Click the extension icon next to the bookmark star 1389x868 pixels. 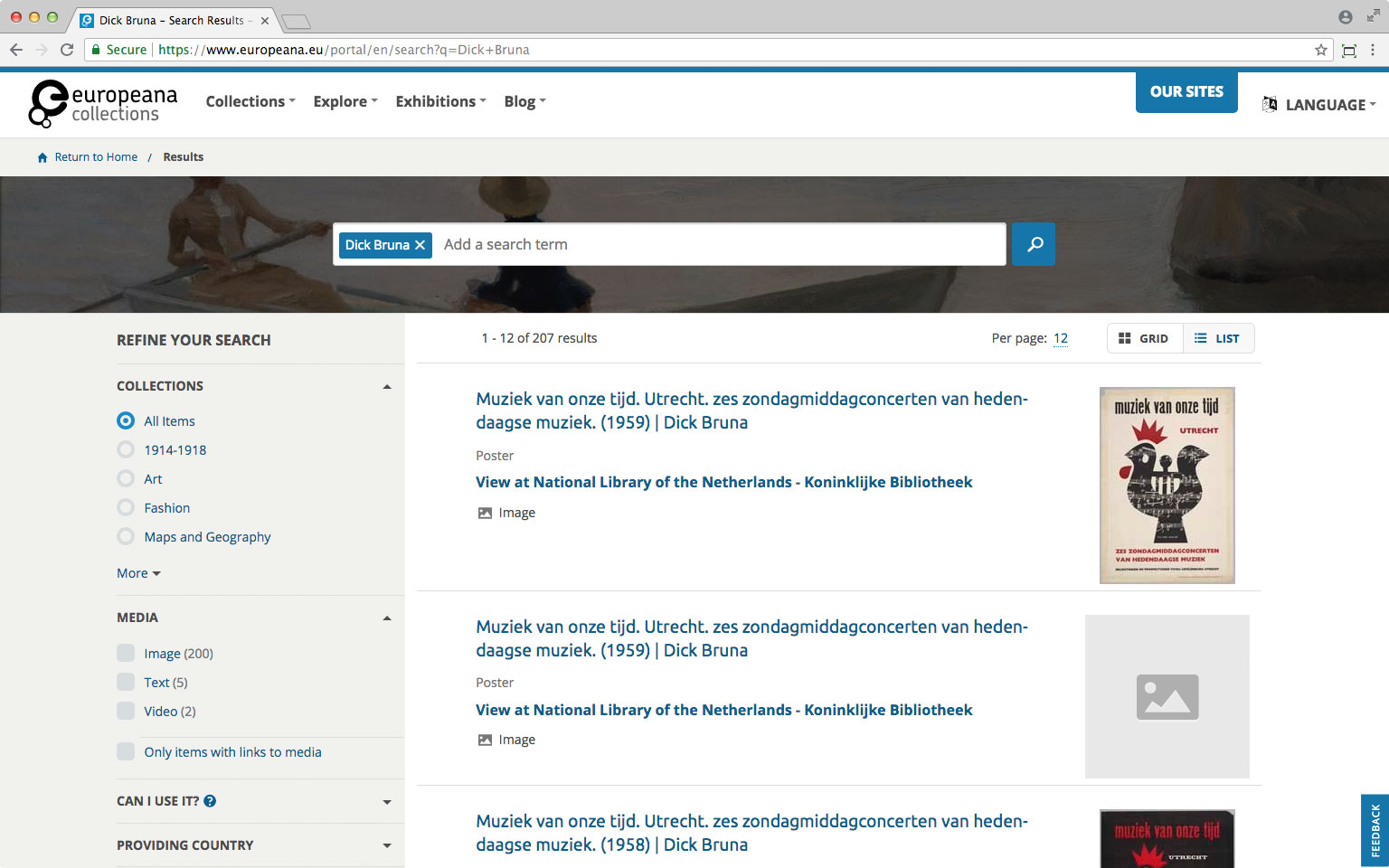click(1349, 50)
